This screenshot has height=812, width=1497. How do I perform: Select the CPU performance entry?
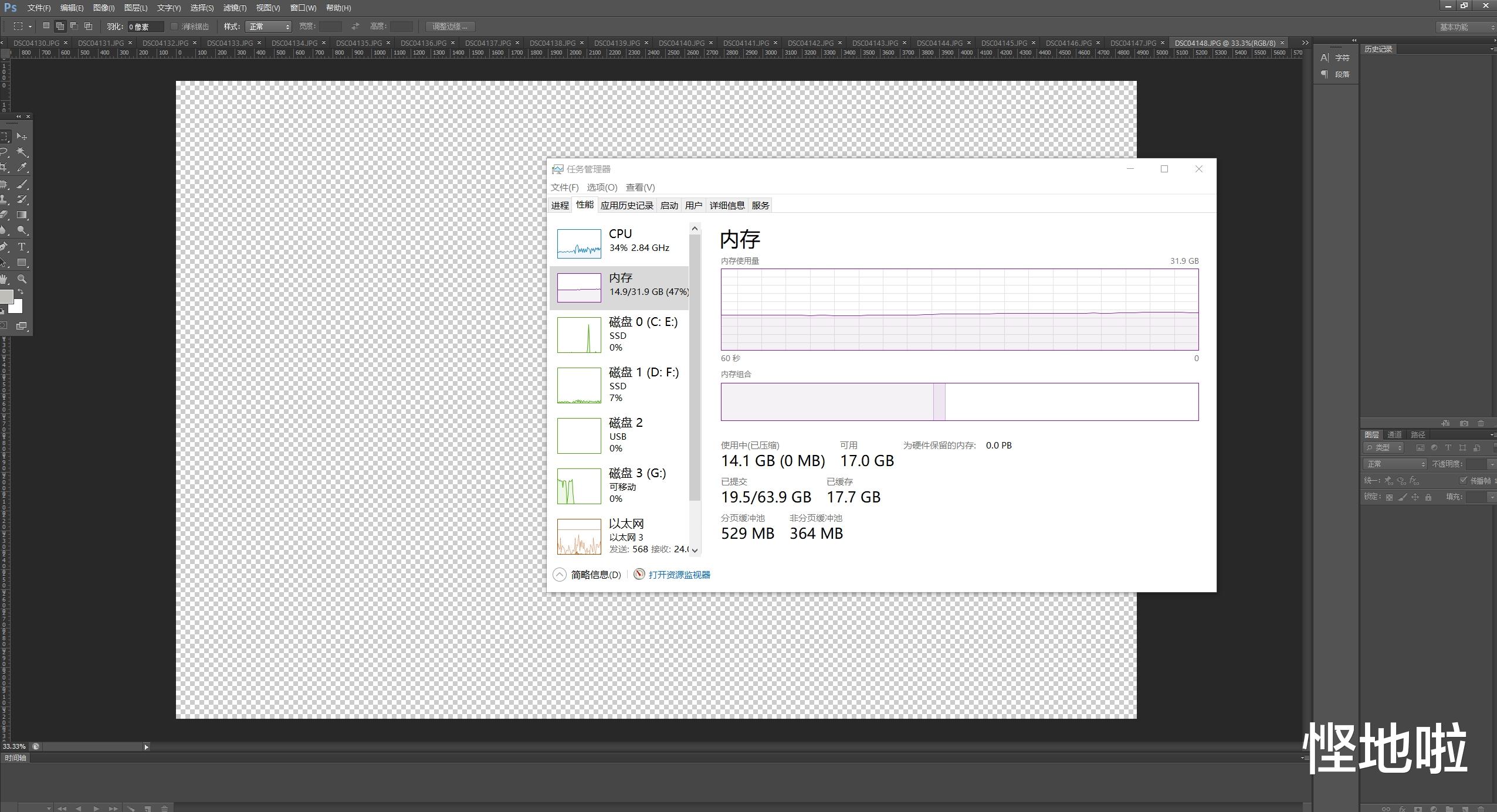pos(619,243)
